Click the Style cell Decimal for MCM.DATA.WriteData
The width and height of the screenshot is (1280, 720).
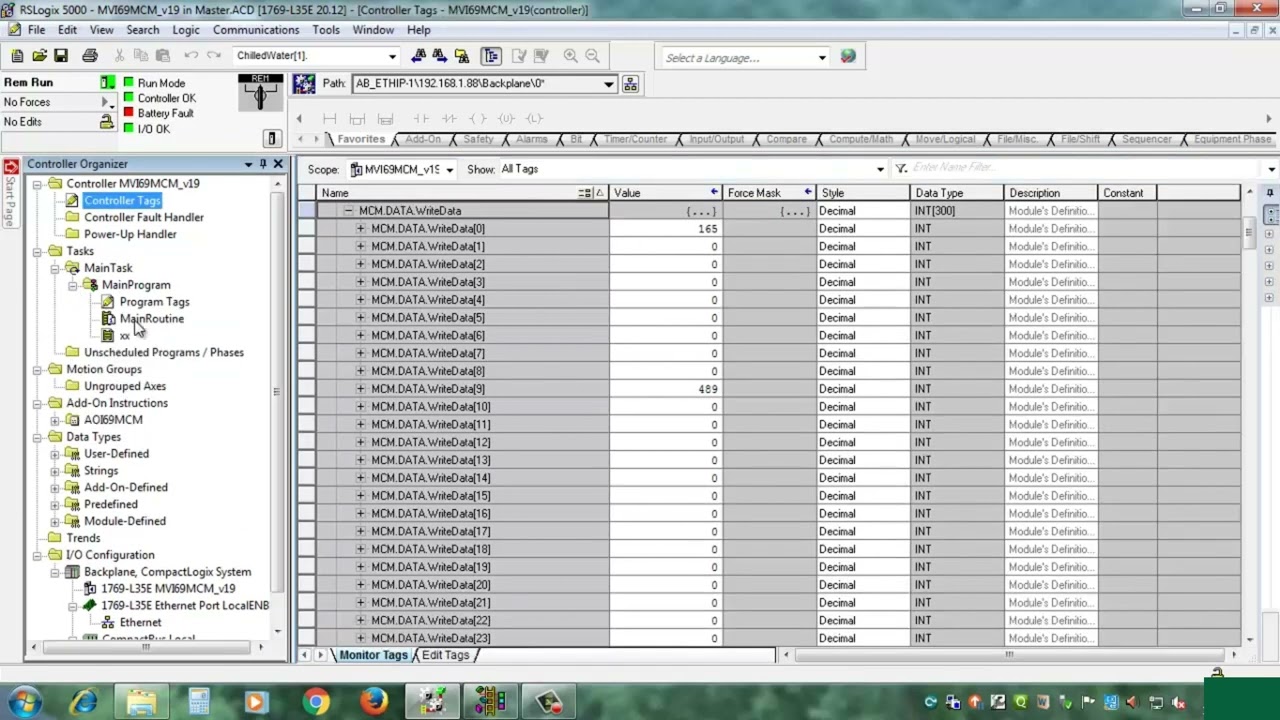click(x=863, y=211)
